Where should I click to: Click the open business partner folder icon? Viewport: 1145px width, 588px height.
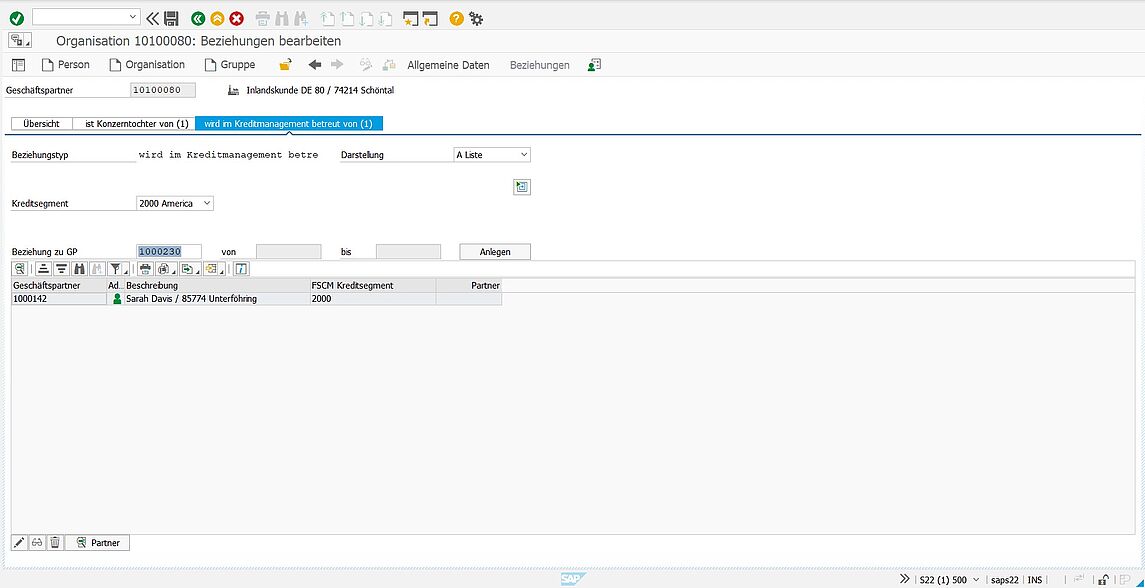pyautogui.click(x=285, y=65)
